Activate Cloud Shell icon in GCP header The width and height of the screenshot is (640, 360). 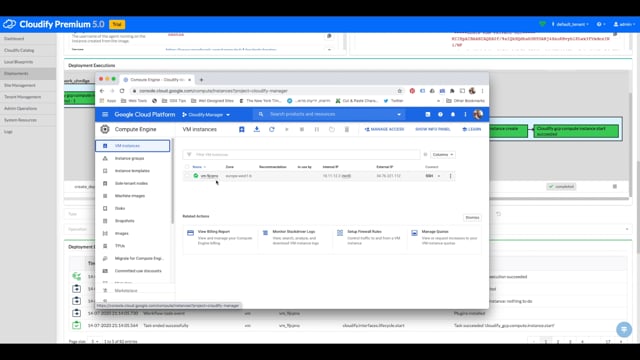(x=427, y=115)
